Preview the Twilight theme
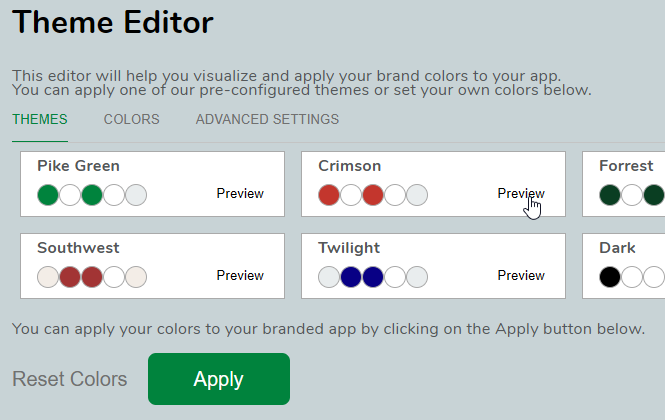Image resolution: width=665 pixels, height=420 pixels. pyautogui.click(x=521, y=276)
